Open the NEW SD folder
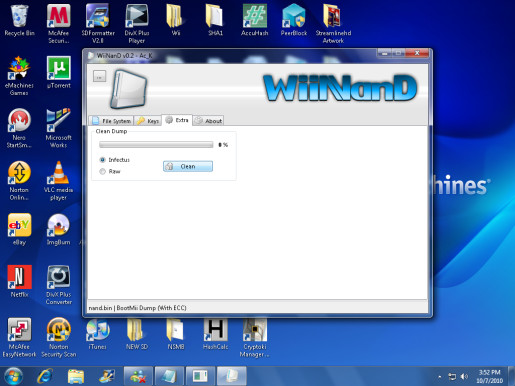Image resolution: width=515 pixels, height=386 pixels. pos(137,334)
